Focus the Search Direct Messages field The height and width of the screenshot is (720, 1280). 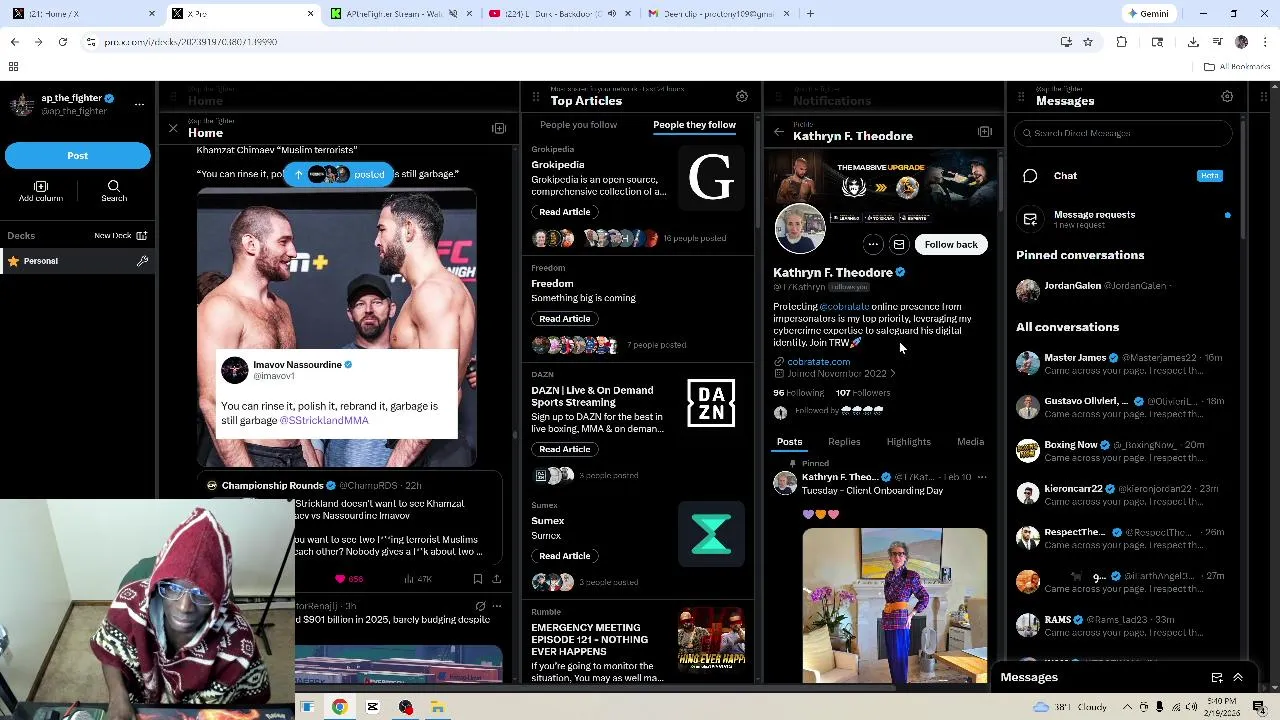(1124, 133)
